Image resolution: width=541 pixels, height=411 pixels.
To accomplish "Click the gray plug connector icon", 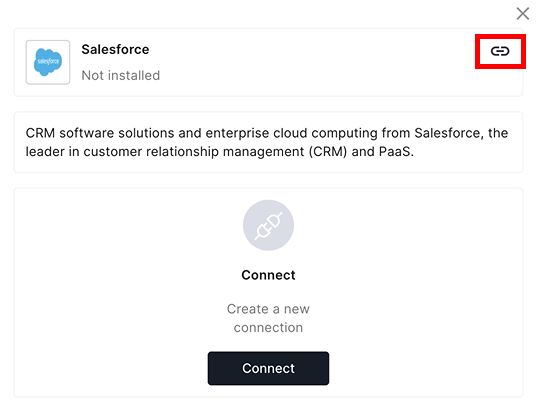I will click(268, 225).
